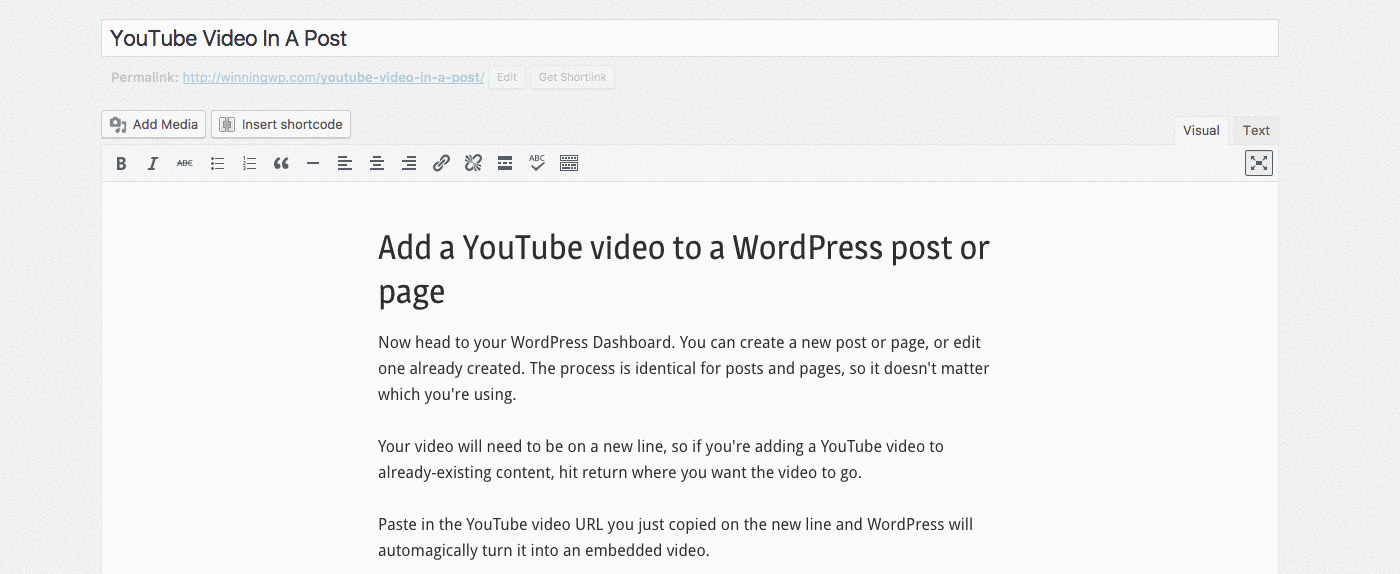Image resolution: width=1400 pixels, height=574 pixels.
Task: Click the paragraph starting 'Now head to'
Action: click(x=684, y=368)
